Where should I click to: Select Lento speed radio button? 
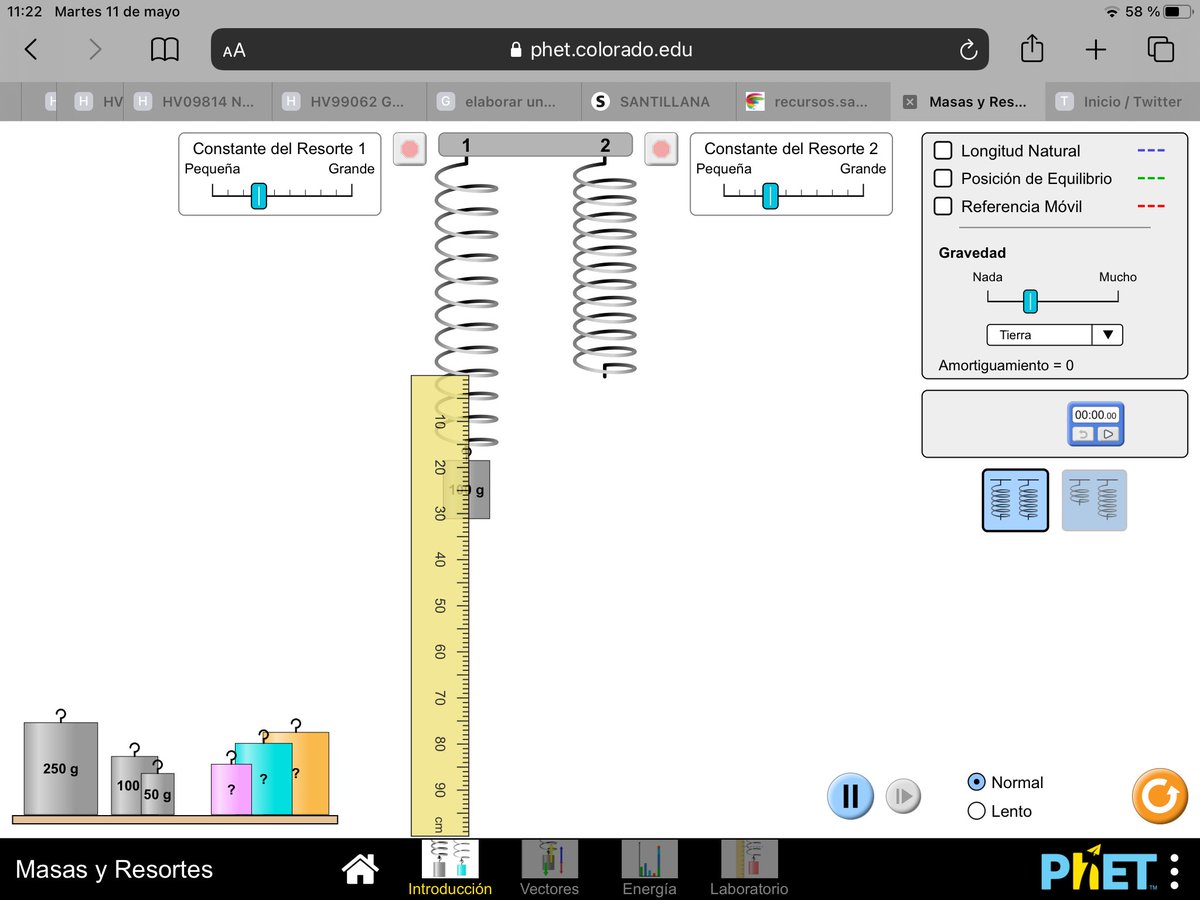(977, 811)
